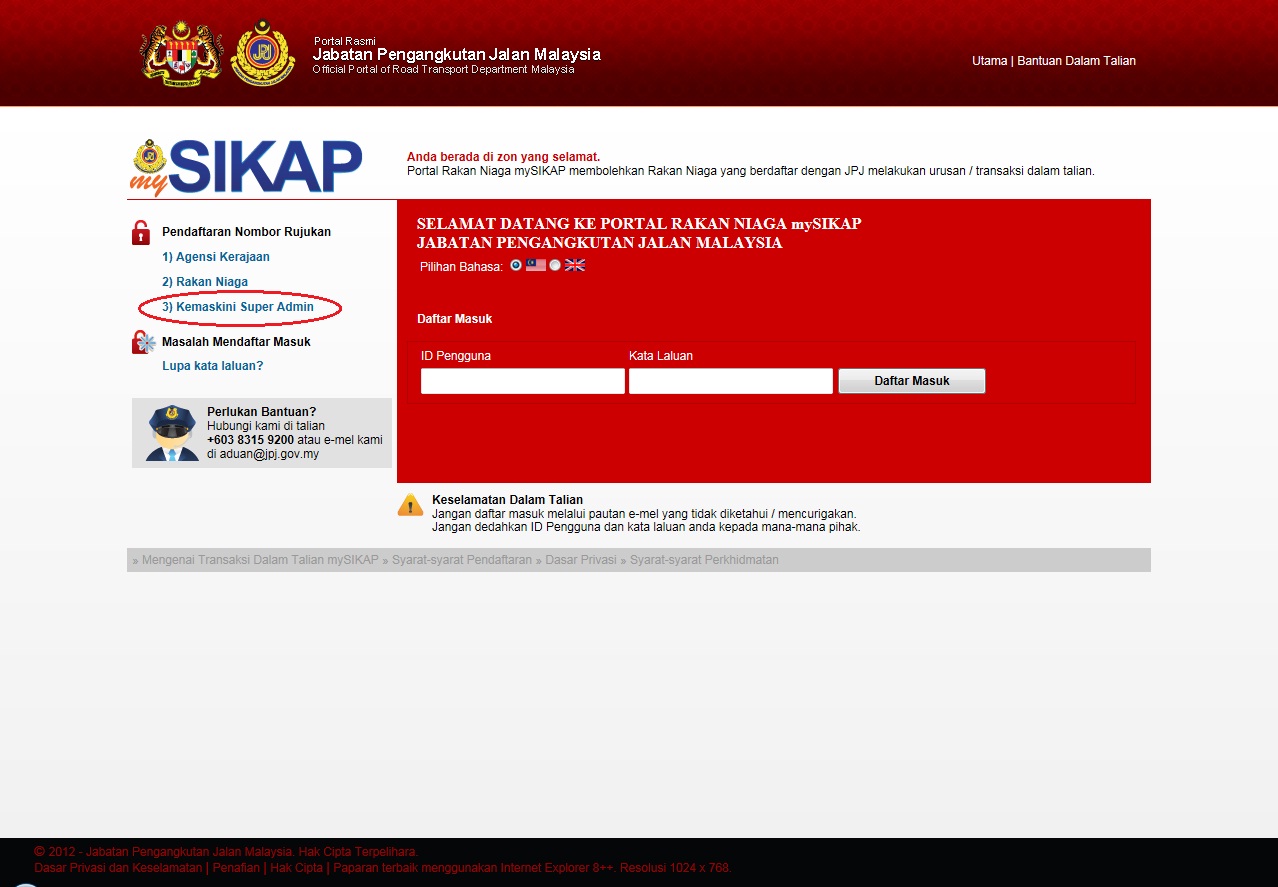Open Mengenai Transaksi Dalam Talian mySIKAP link
The image size is (1278, 887).
click(260, 560)
